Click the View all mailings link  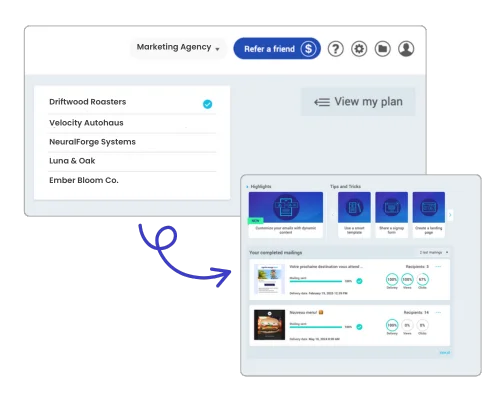point(445,353)
